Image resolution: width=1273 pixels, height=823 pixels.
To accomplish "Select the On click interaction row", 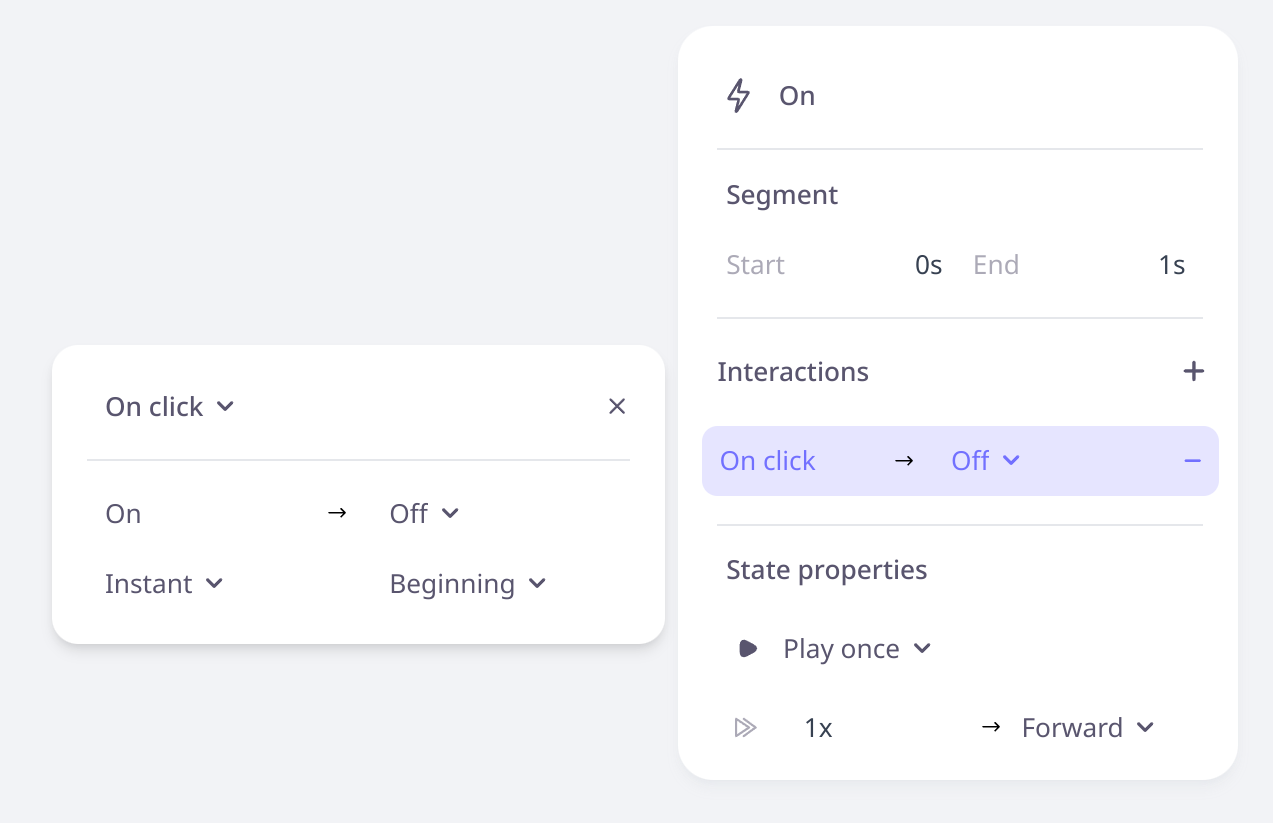I will pos(800,461).
